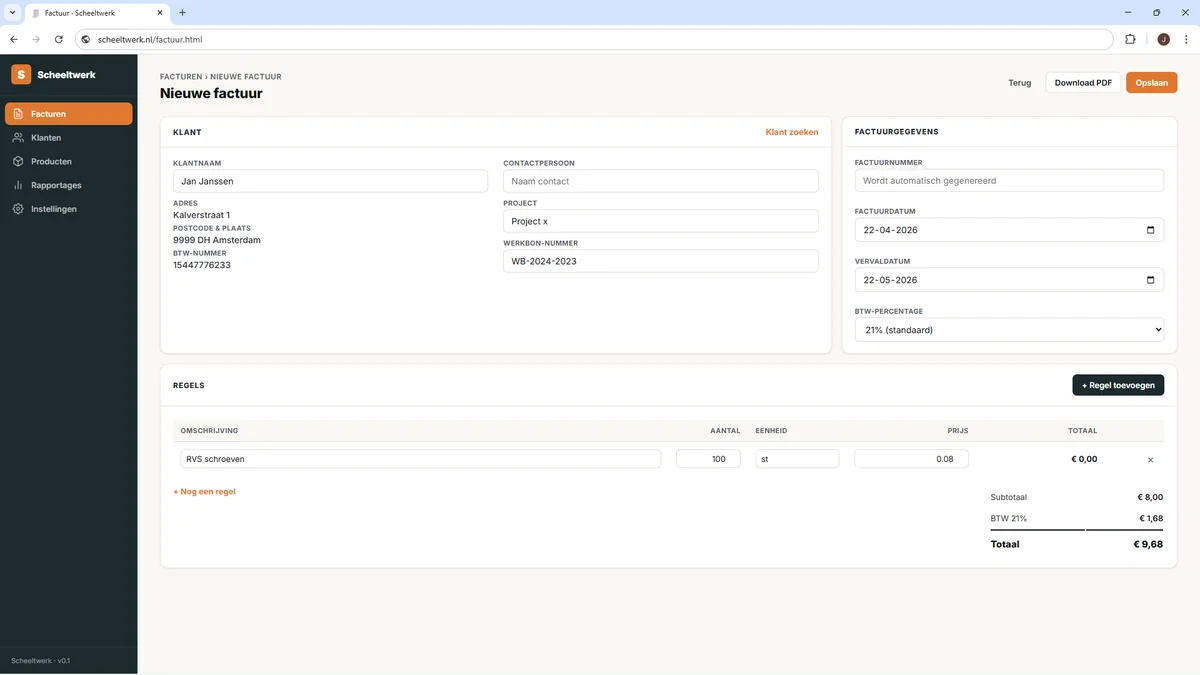1200x675 pixels.
Task: Click the Terug link
Action: (1019, 83)
